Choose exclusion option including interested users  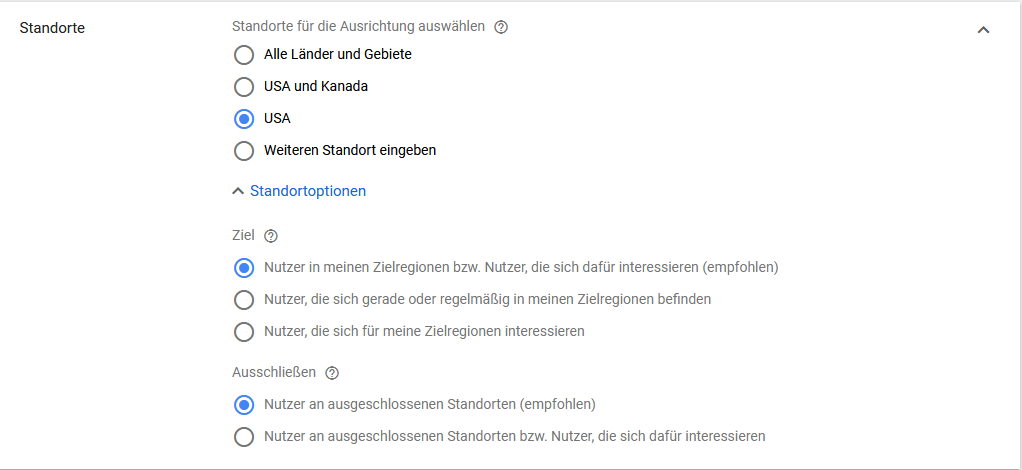(x=243, y=437)
